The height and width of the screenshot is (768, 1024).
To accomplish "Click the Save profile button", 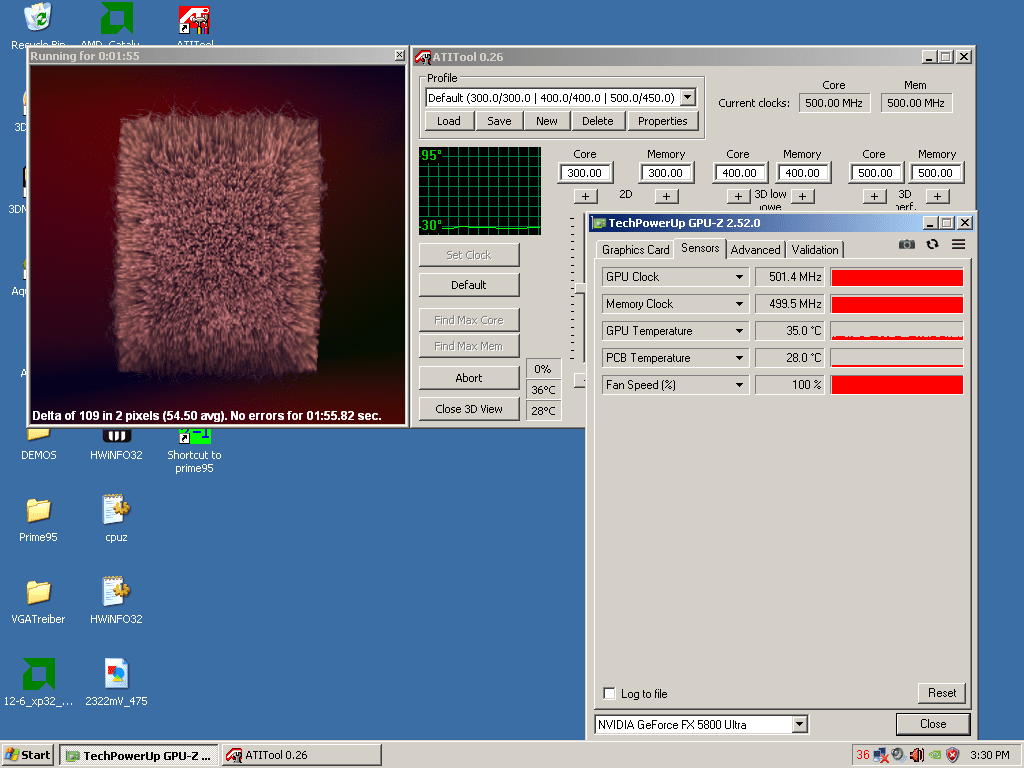I will (499, 121).
